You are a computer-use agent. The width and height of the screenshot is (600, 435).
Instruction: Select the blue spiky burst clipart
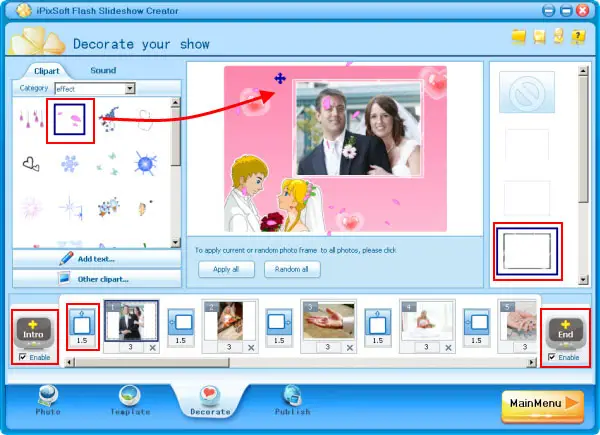tap(145, 163)
